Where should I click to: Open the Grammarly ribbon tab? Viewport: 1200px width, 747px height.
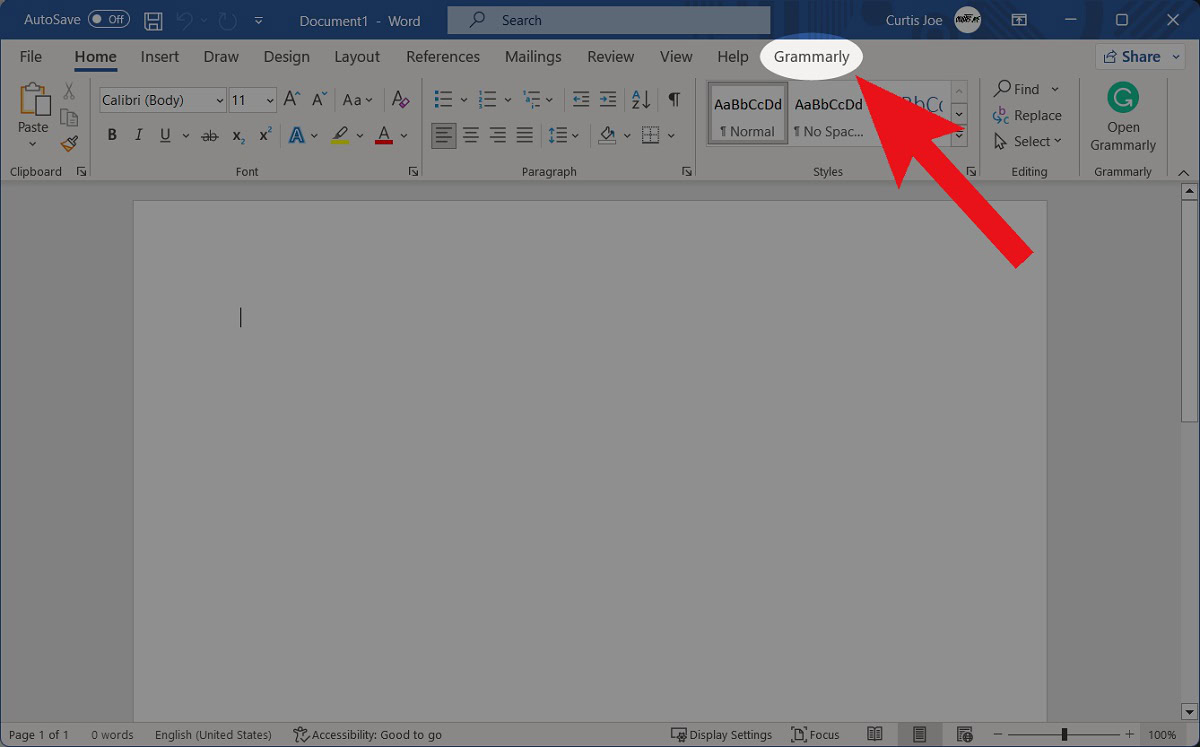(811, 57)
